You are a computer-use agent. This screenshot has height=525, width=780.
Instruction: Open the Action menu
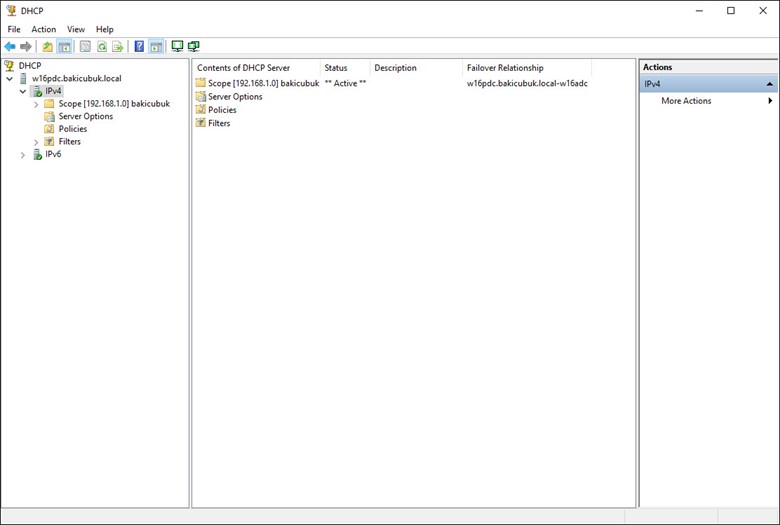coord(43,29)
